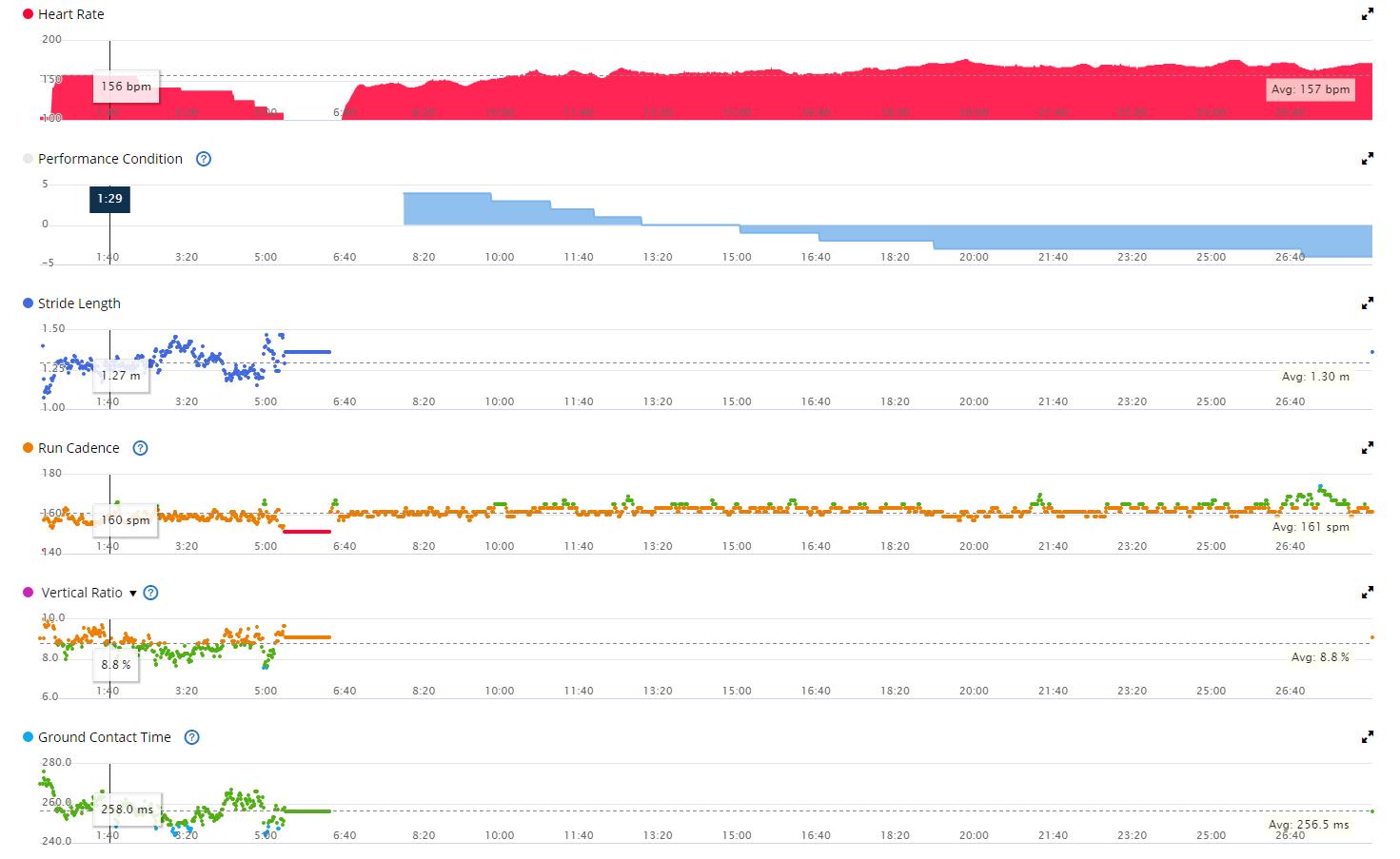The height and width of the screenshot is (859, 1400).
Task: Open the Vertical Ratio metric dropdown arrow
Action: point(133,594)
